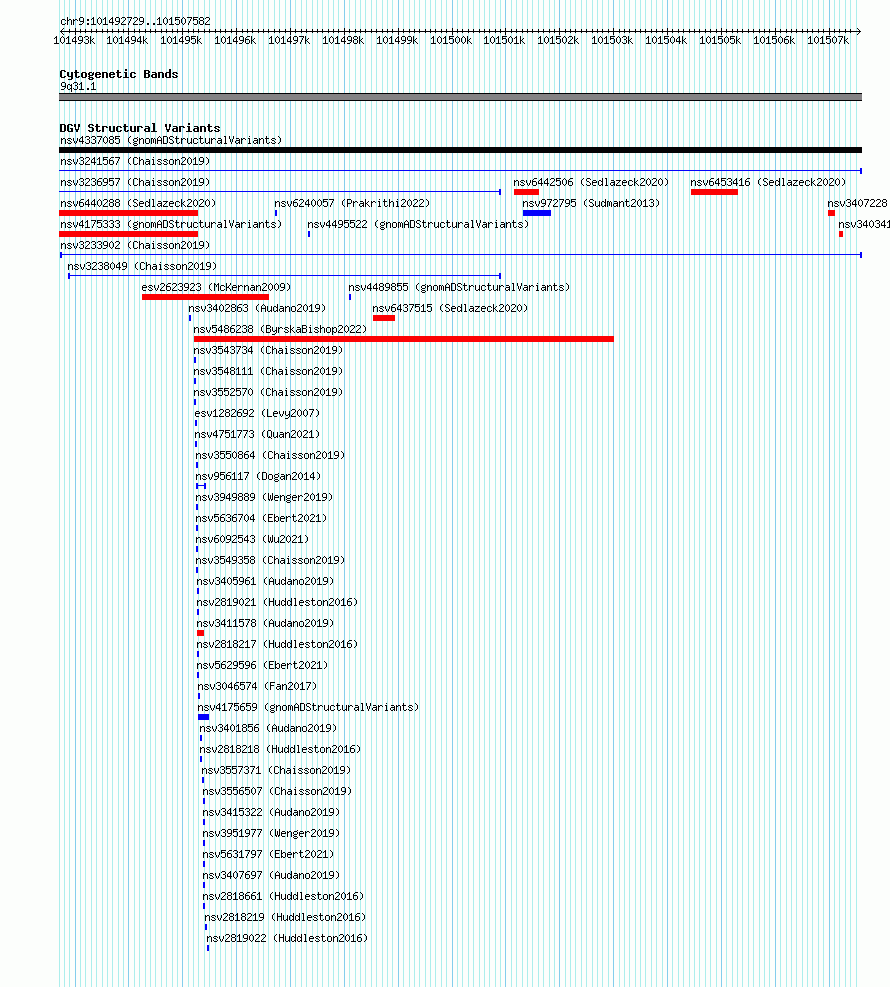
Task: Click the blue nsv972795 Sudmant2013 bar
Action: tap(537, 213)
